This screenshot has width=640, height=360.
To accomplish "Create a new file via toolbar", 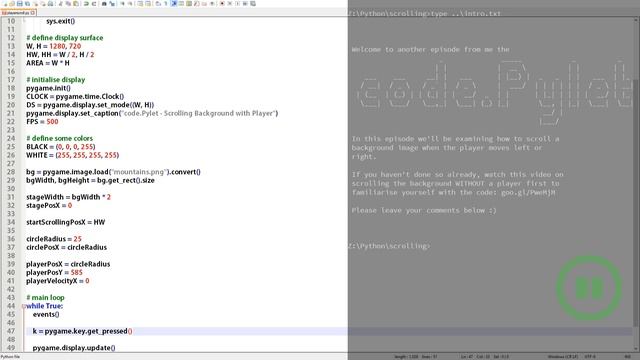I will pyautogui.click(x=4, y=4).
